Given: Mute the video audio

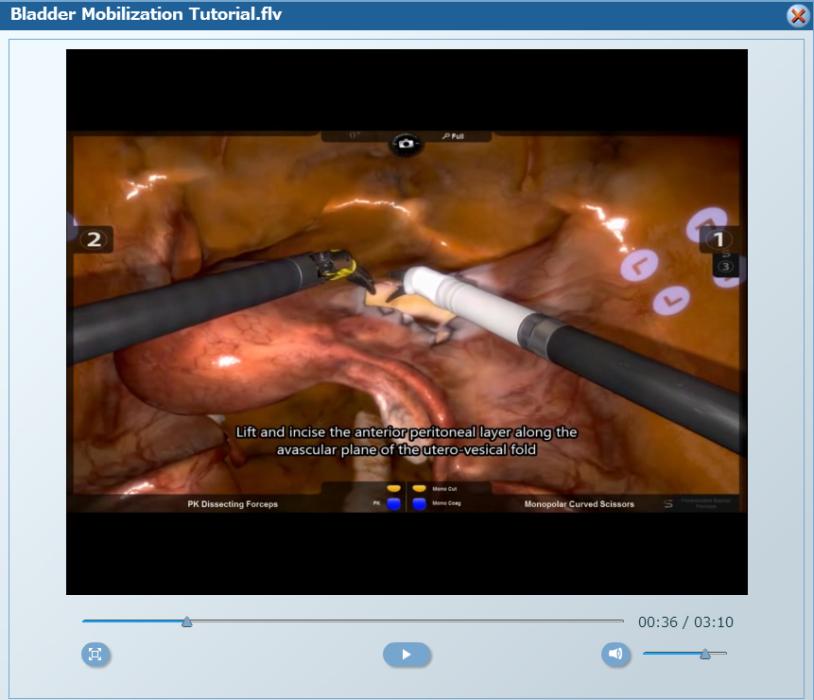Looking at the screenshot, I should 615,654.
